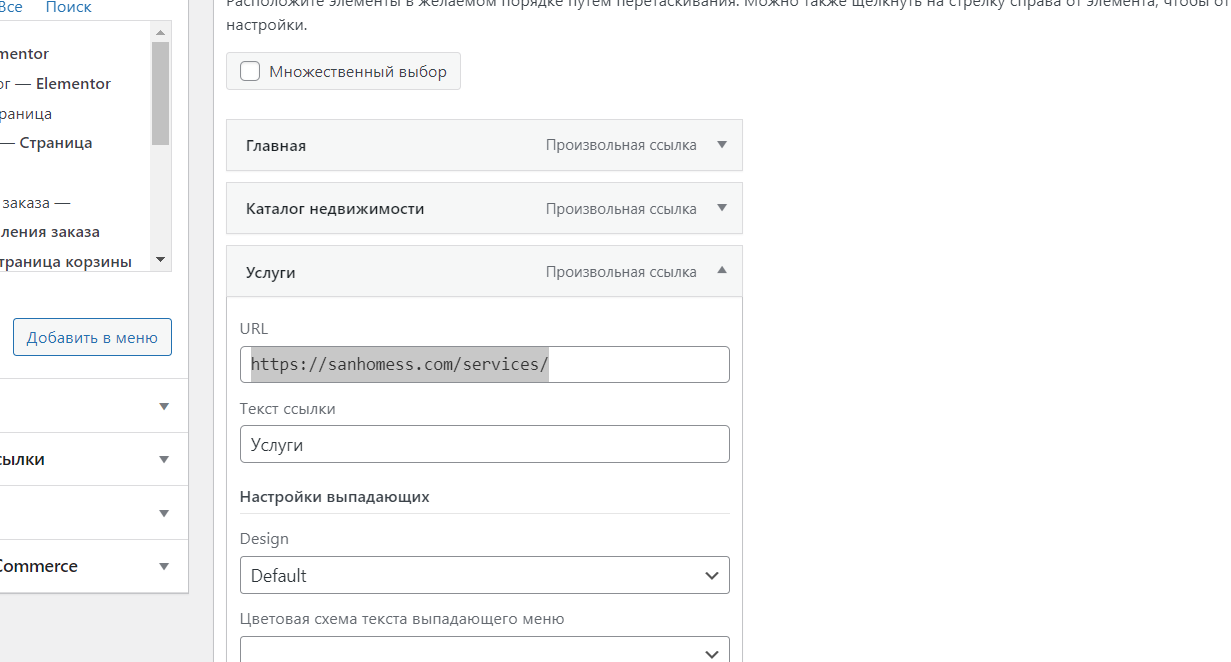Open the Design dropdown
1231x662 pixels.
click(485, 576)
